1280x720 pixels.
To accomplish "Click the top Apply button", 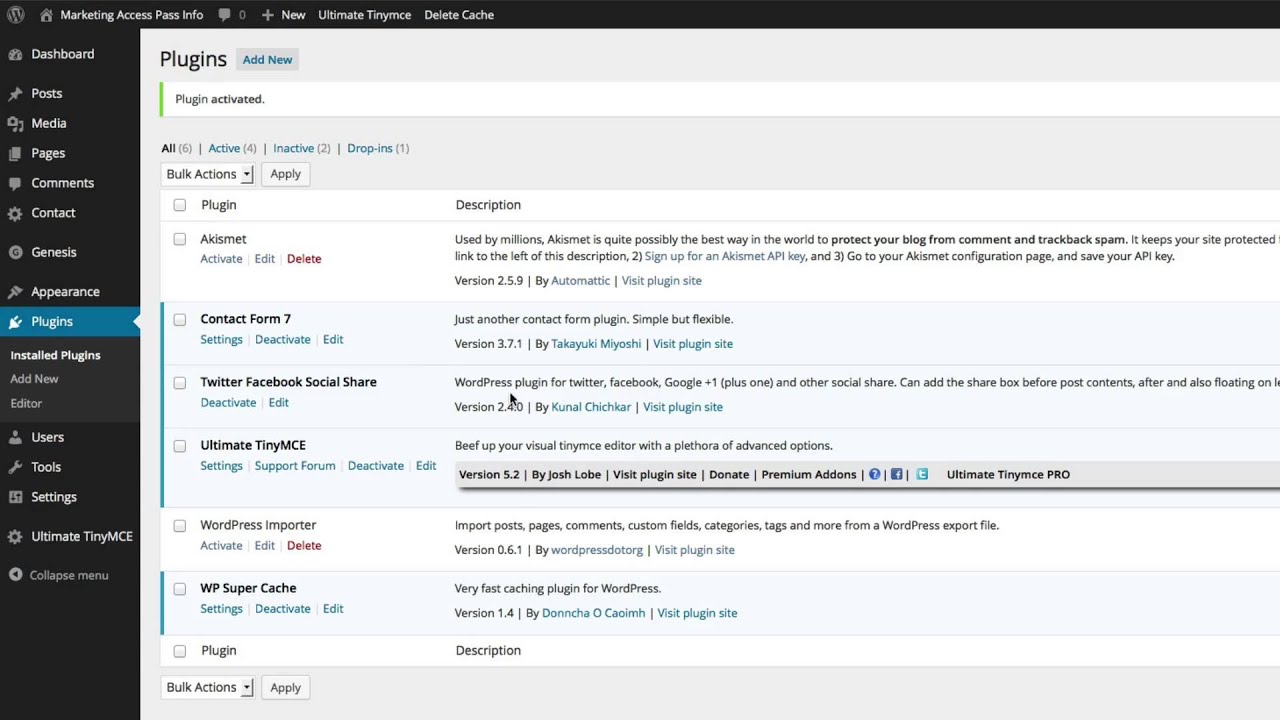I will click(x=285, y=174).
